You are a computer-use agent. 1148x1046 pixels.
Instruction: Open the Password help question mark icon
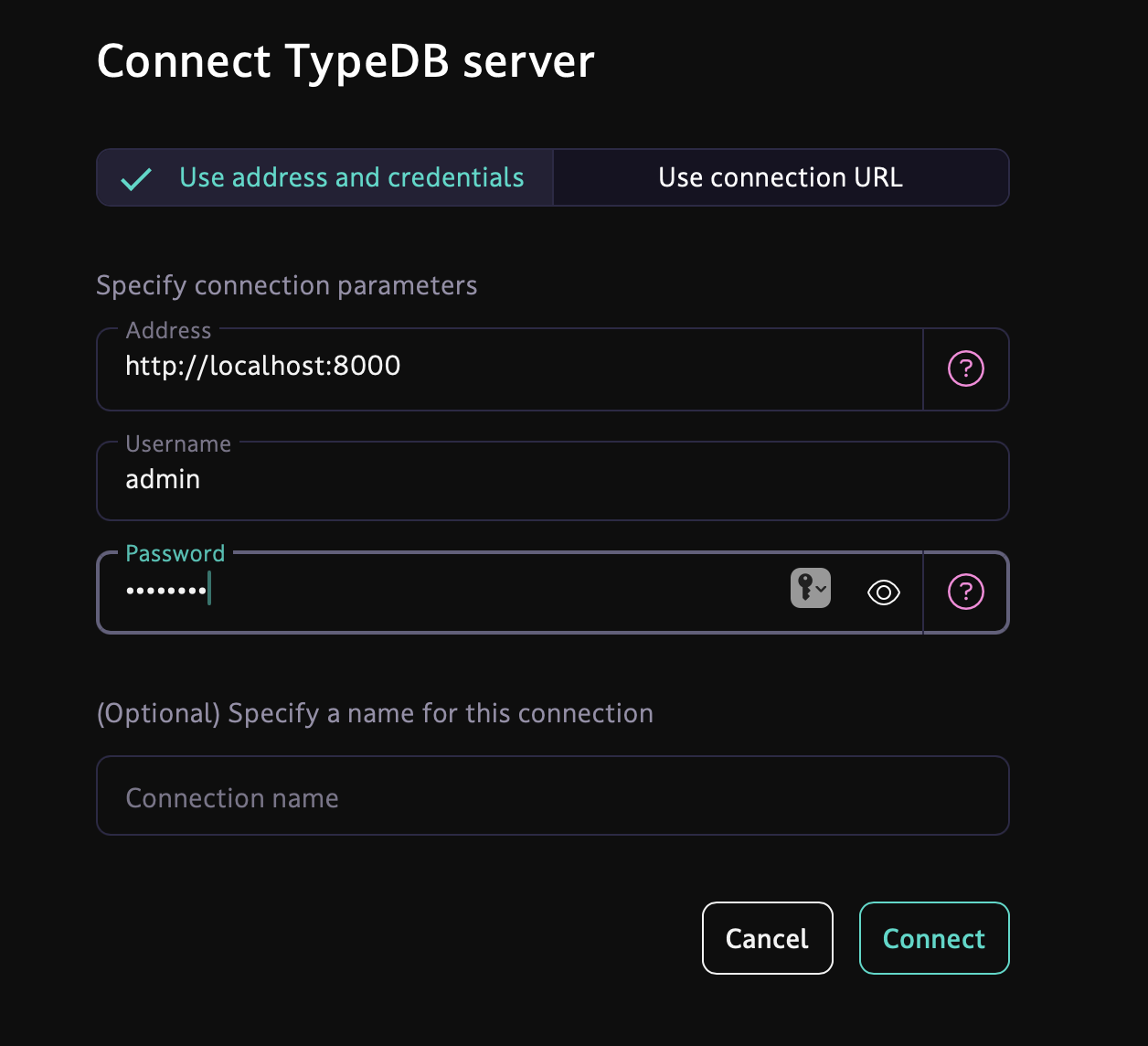click(x=965, y=592)
